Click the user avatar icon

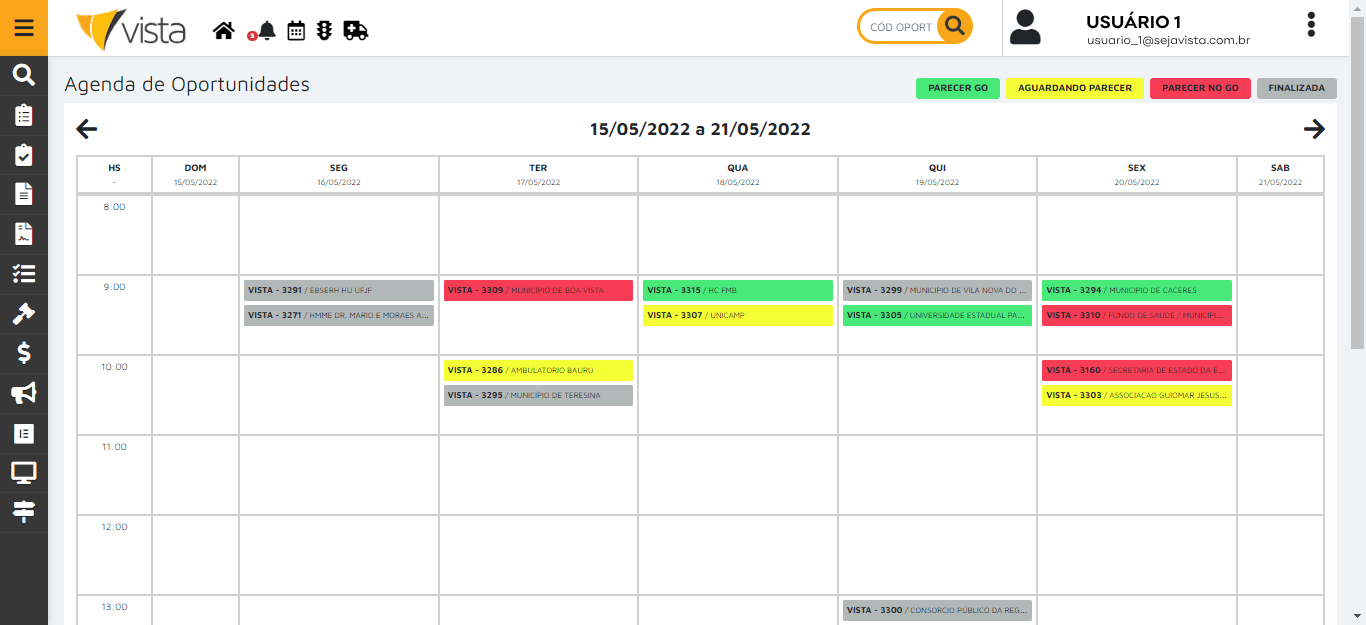click(x=1025, y=27)
